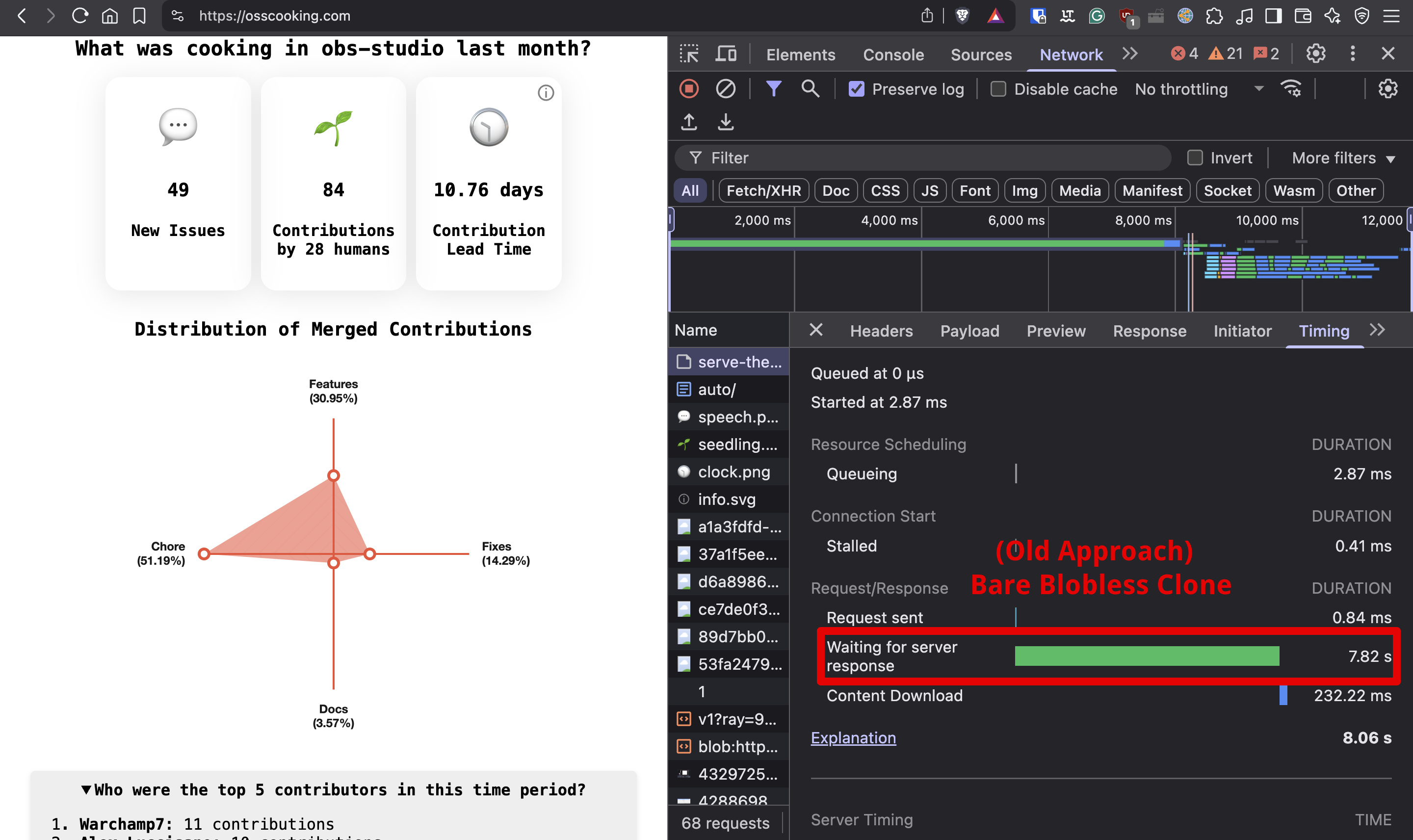Click the browser address bar URL
1413x840 pixels.
(274, 15)
